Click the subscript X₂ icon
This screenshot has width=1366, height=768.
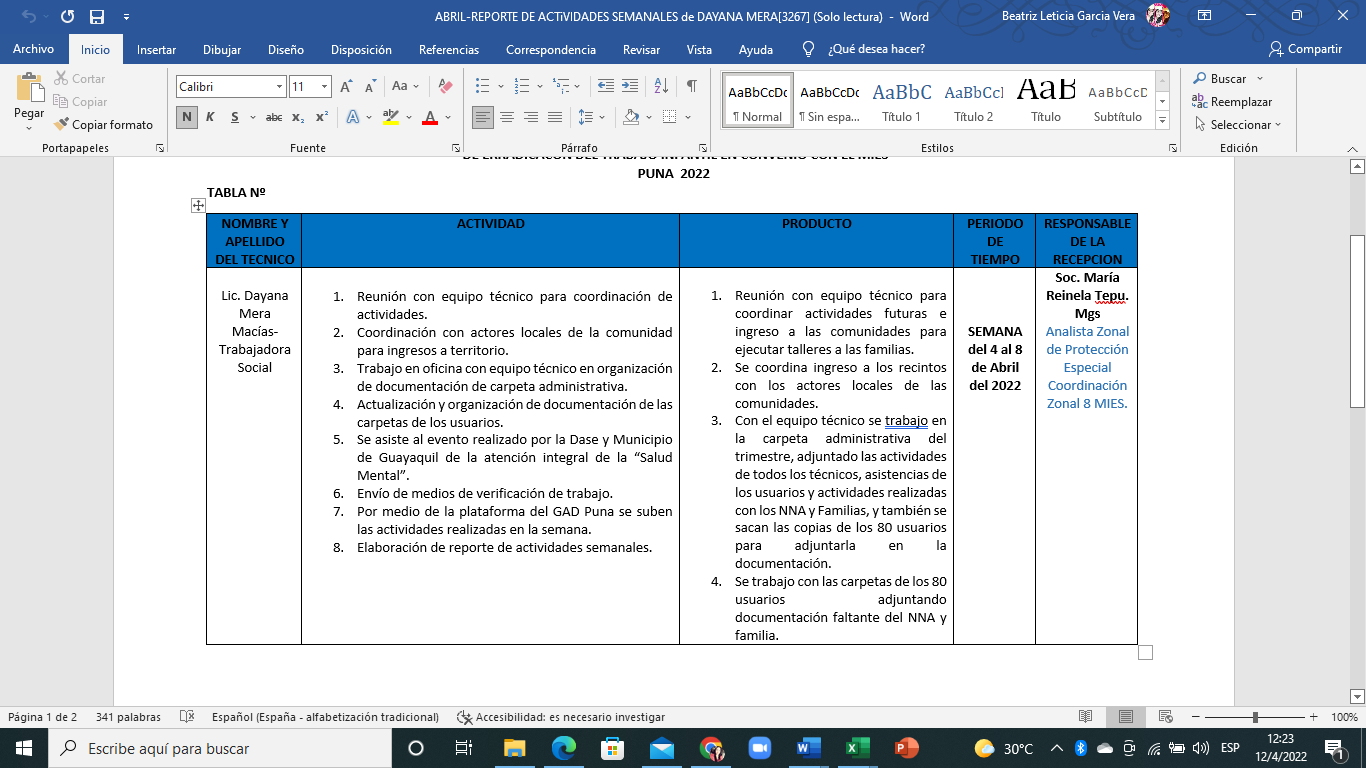[x=298, y=117]
